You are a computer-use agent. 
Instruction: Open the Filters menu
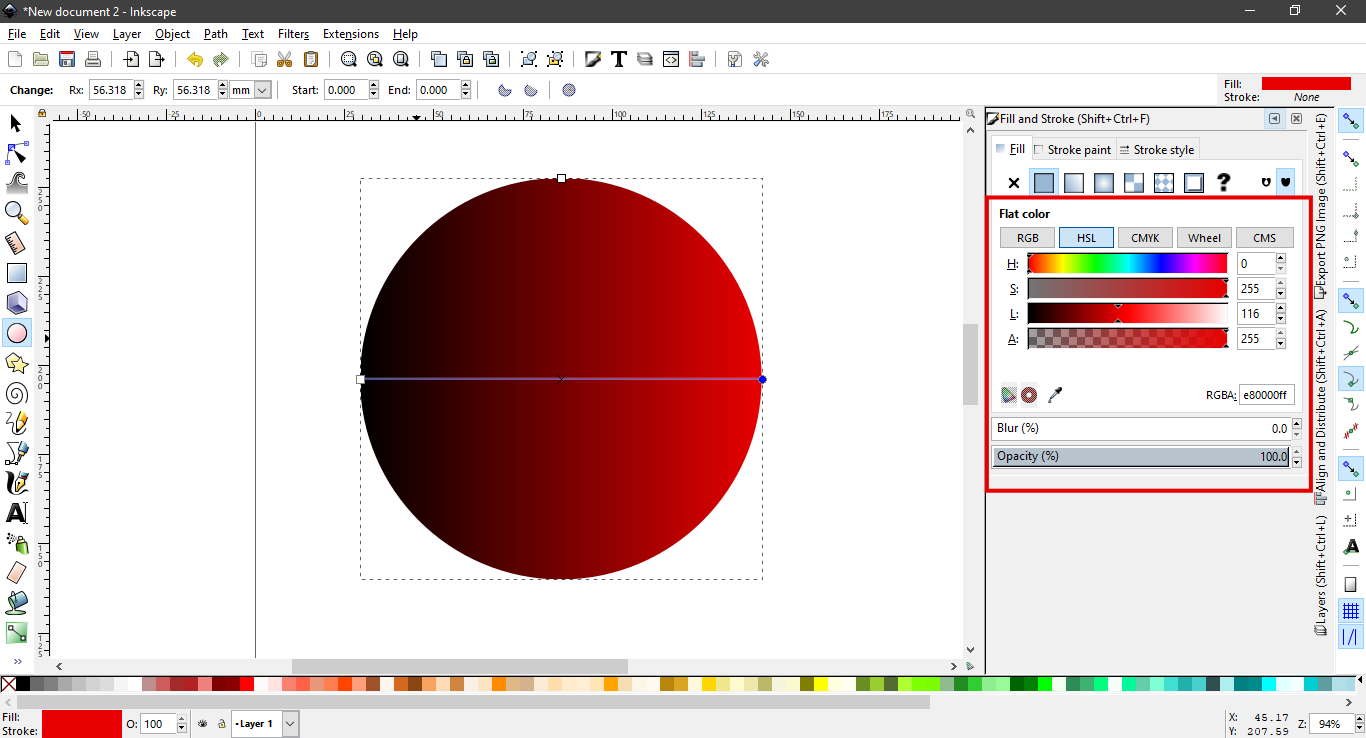point(293,33)
